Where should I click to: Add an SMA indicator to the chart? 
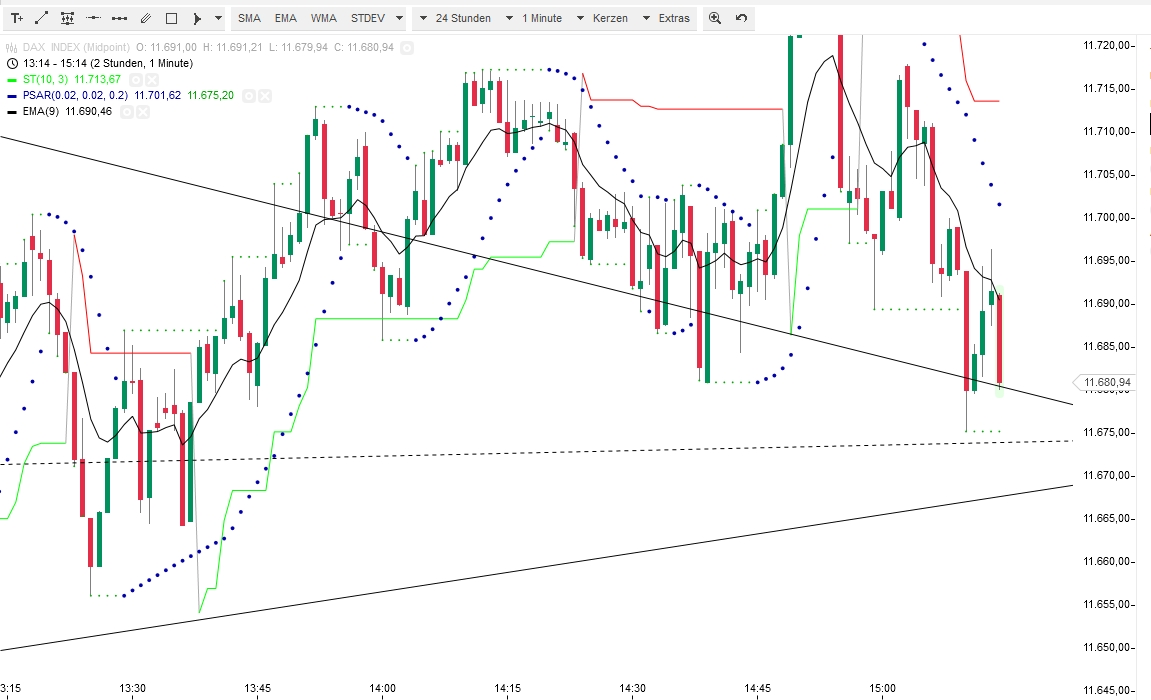click(249, 17)
